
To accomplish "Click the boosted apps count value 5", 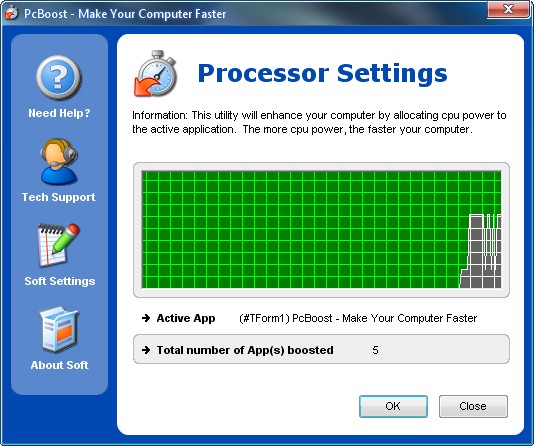I will (x=375, y=350).
